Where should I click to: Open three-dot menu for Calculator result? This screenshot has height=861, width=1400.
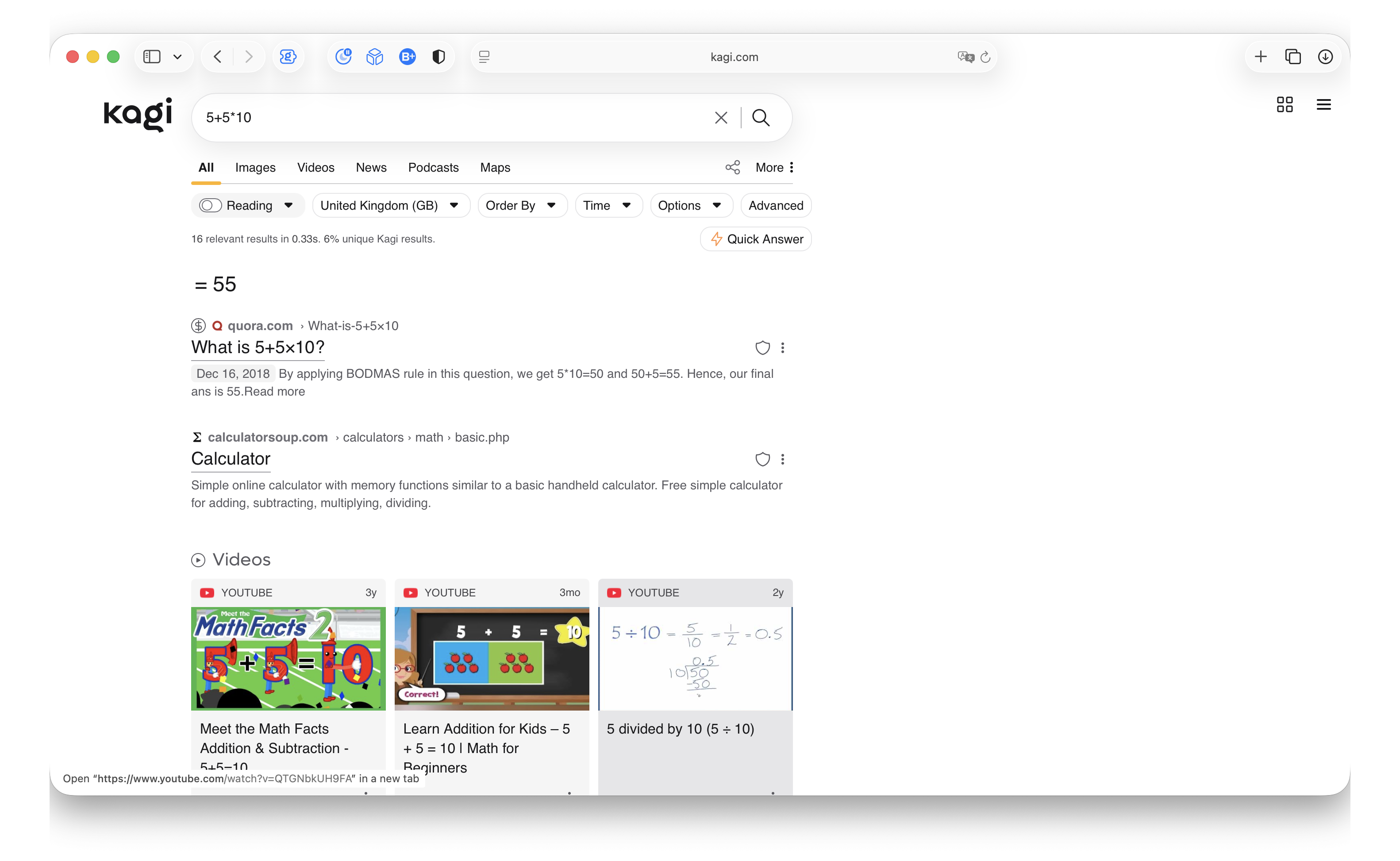click(x=783, y=460)
